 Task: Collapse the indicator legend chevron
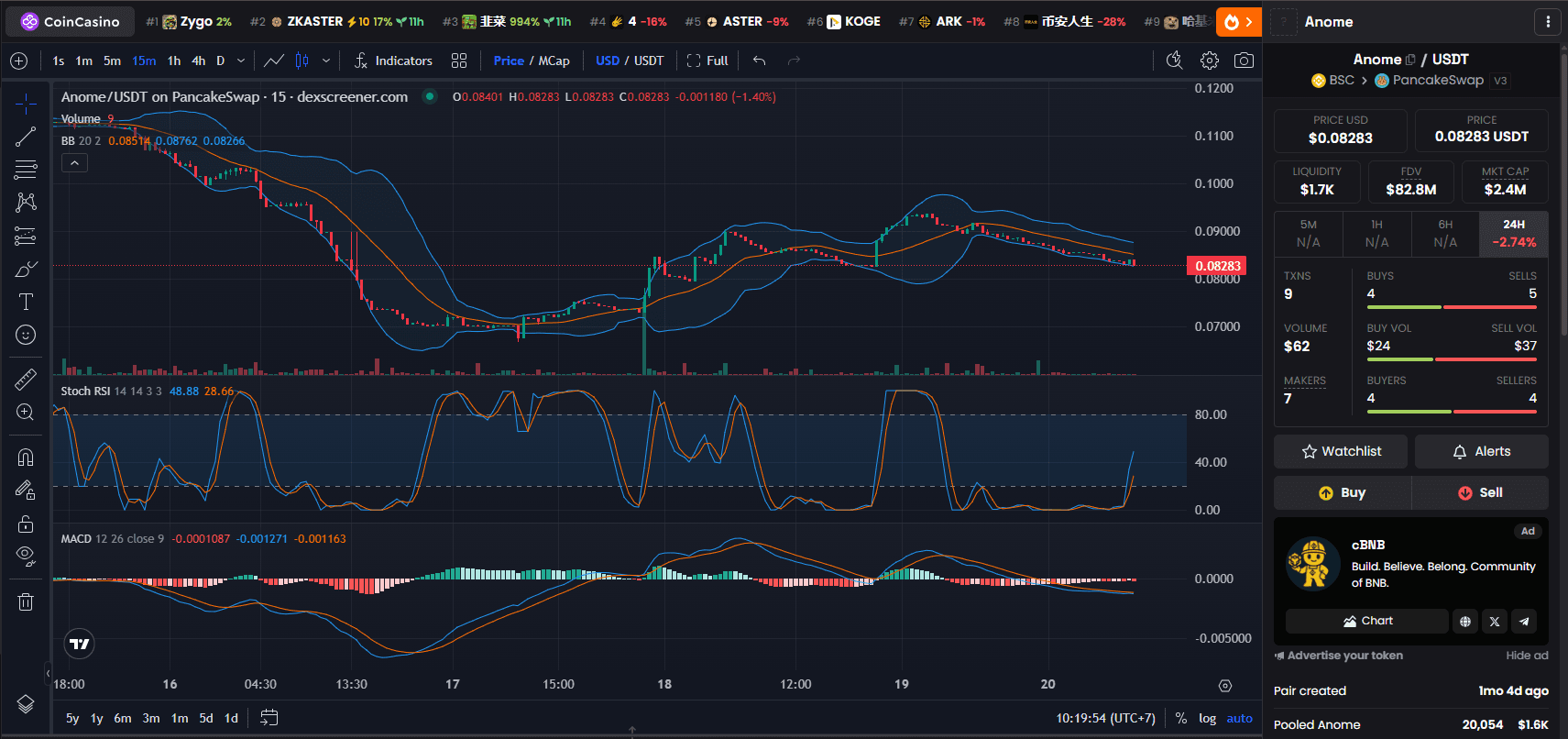(x=74, y=163)
